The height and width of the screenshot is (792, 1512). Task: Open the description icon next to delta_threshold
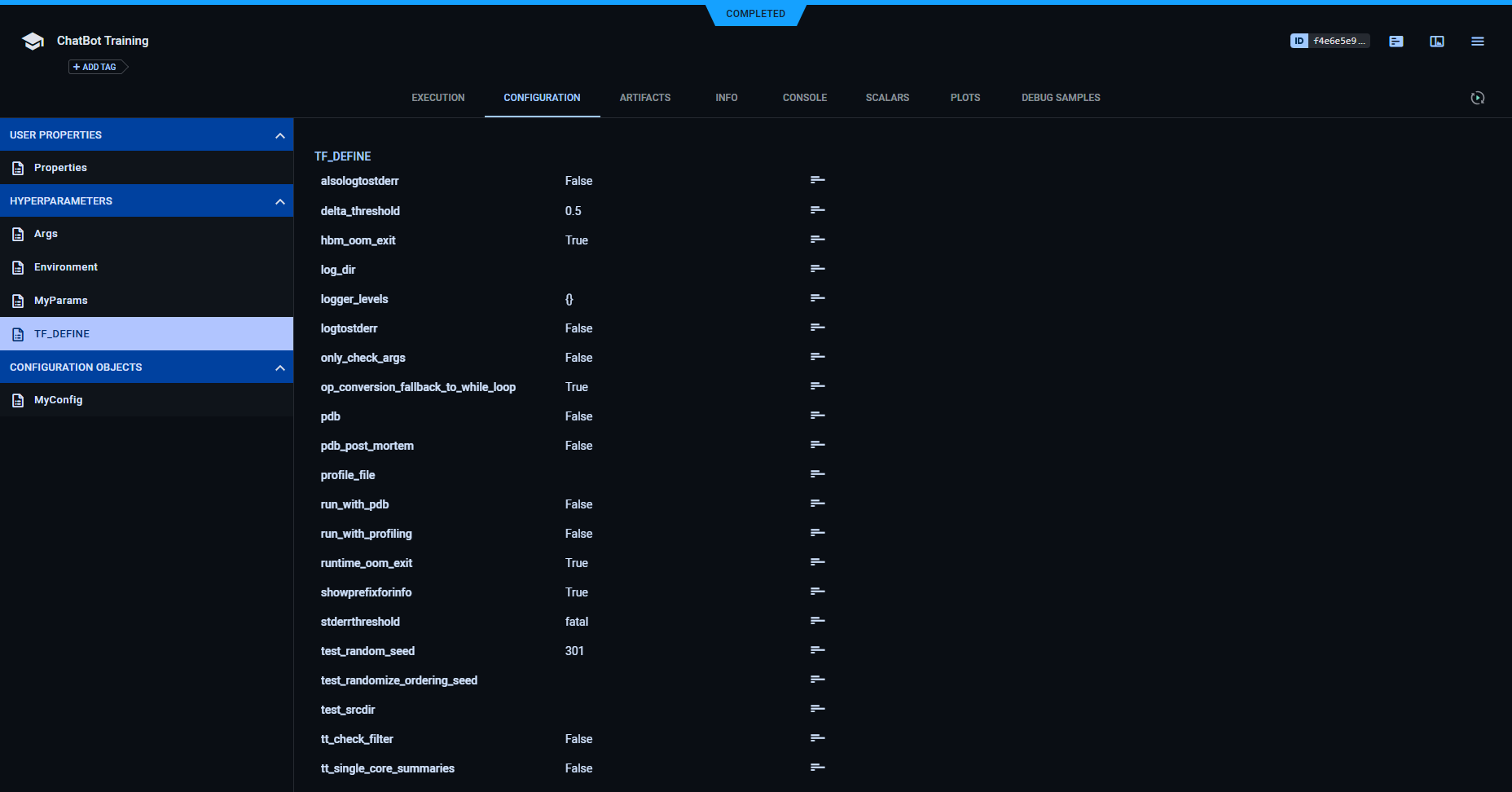coord(815,209)
